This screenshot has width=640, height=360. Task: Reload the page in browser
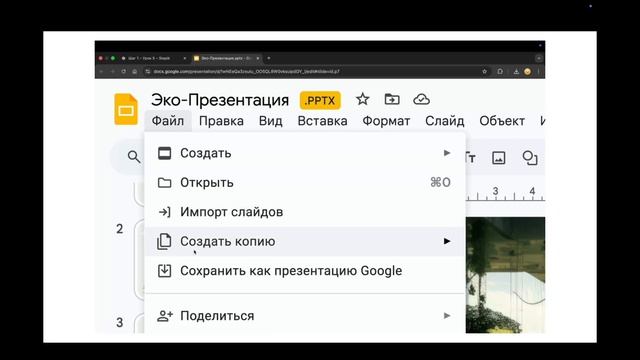tap(123, 71)
